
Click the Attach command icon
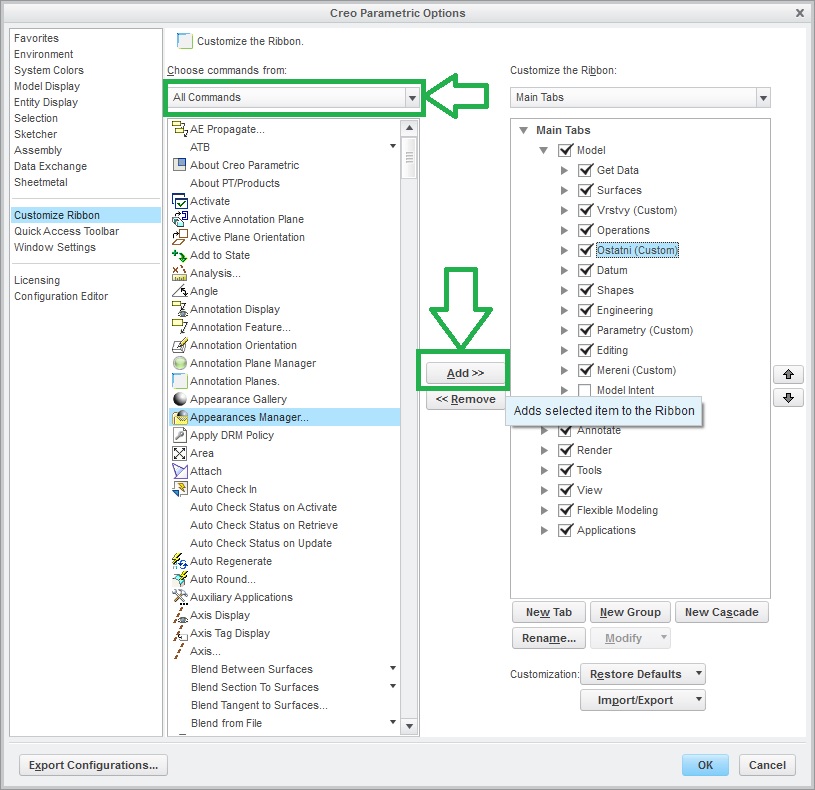179,471
